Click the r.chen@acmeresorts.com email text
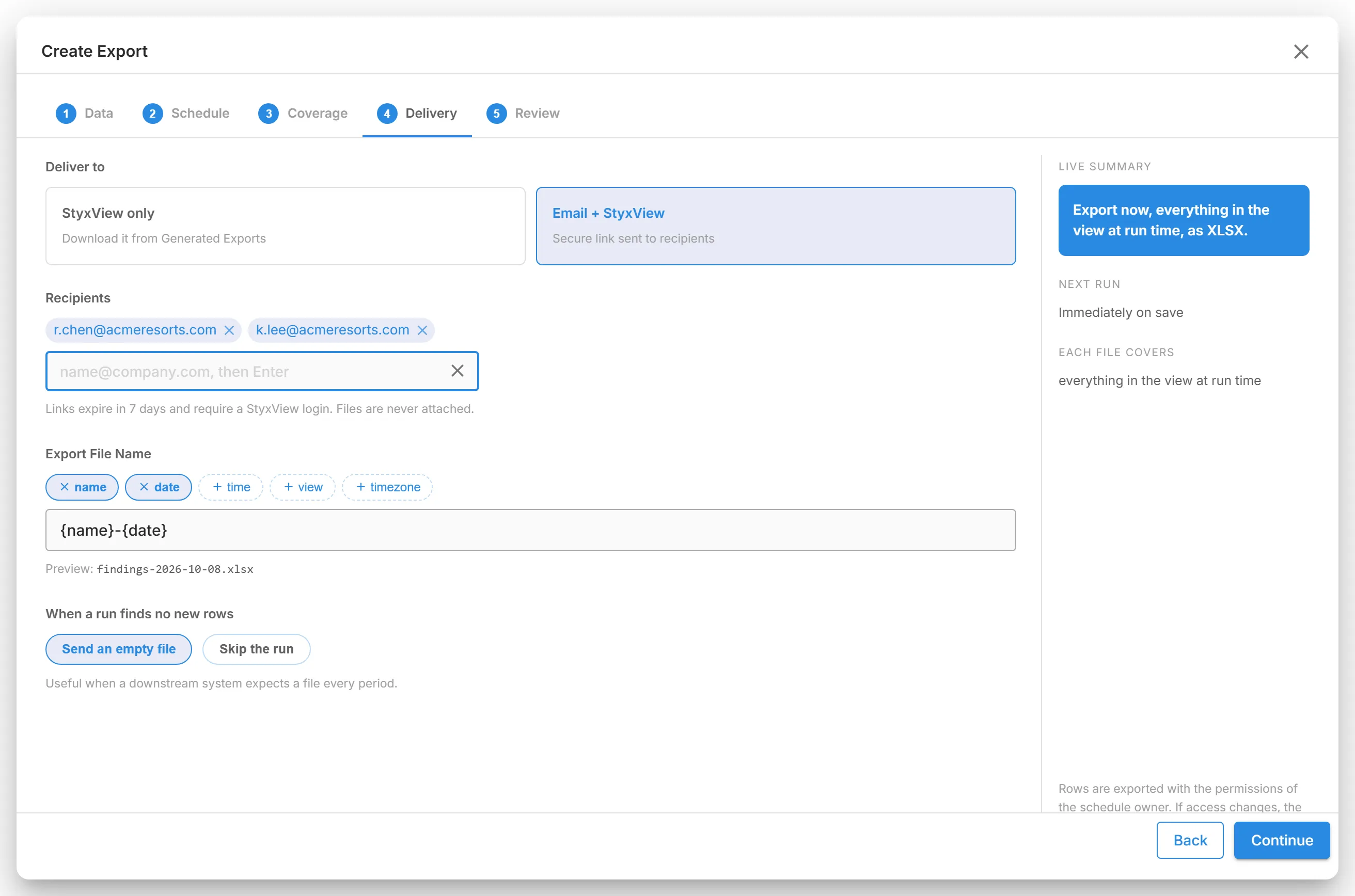The width and height of the screenshot is (1355, 896). coord(135,330)
